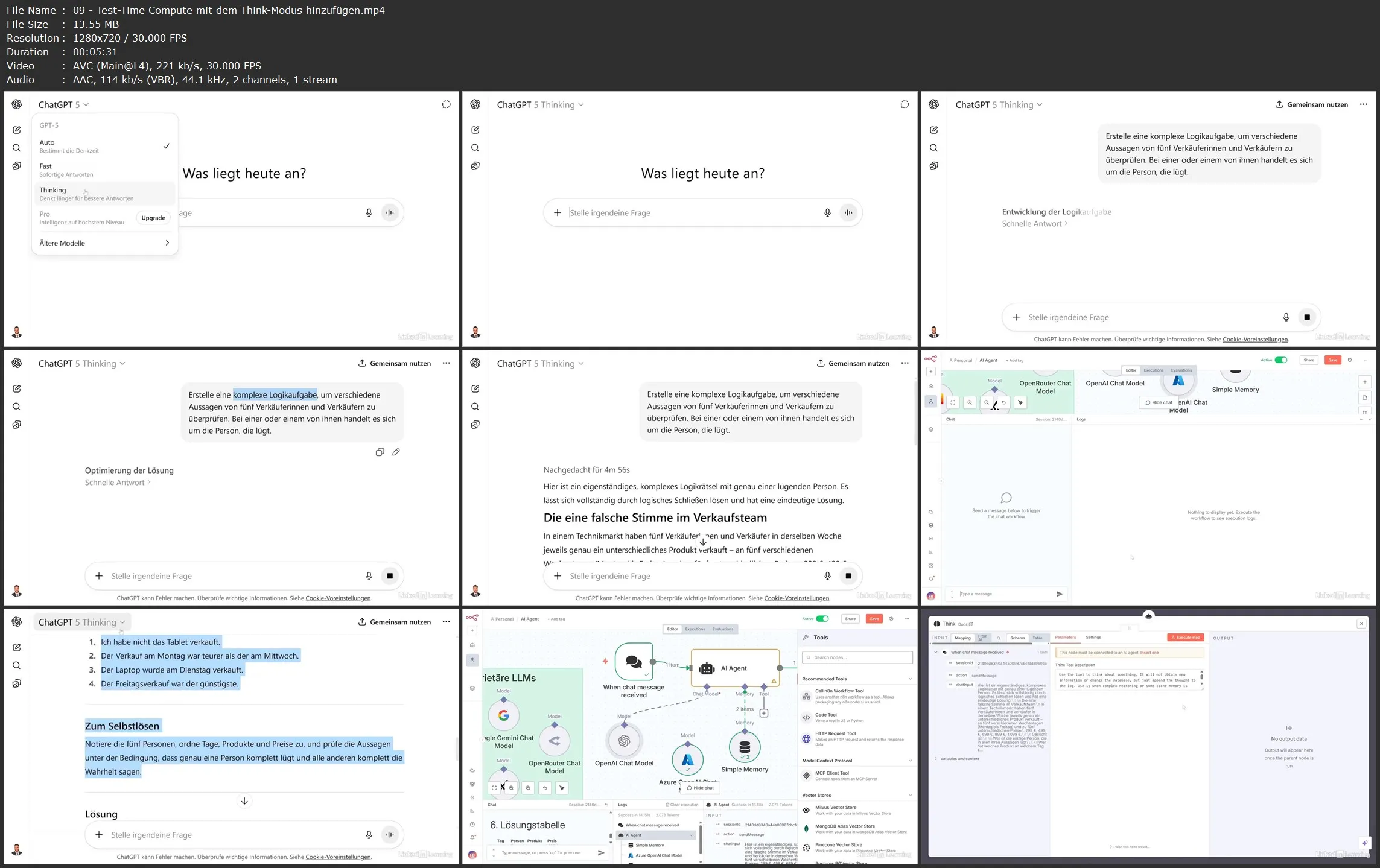Click the red Execute step button

[x=1186, y=638]
